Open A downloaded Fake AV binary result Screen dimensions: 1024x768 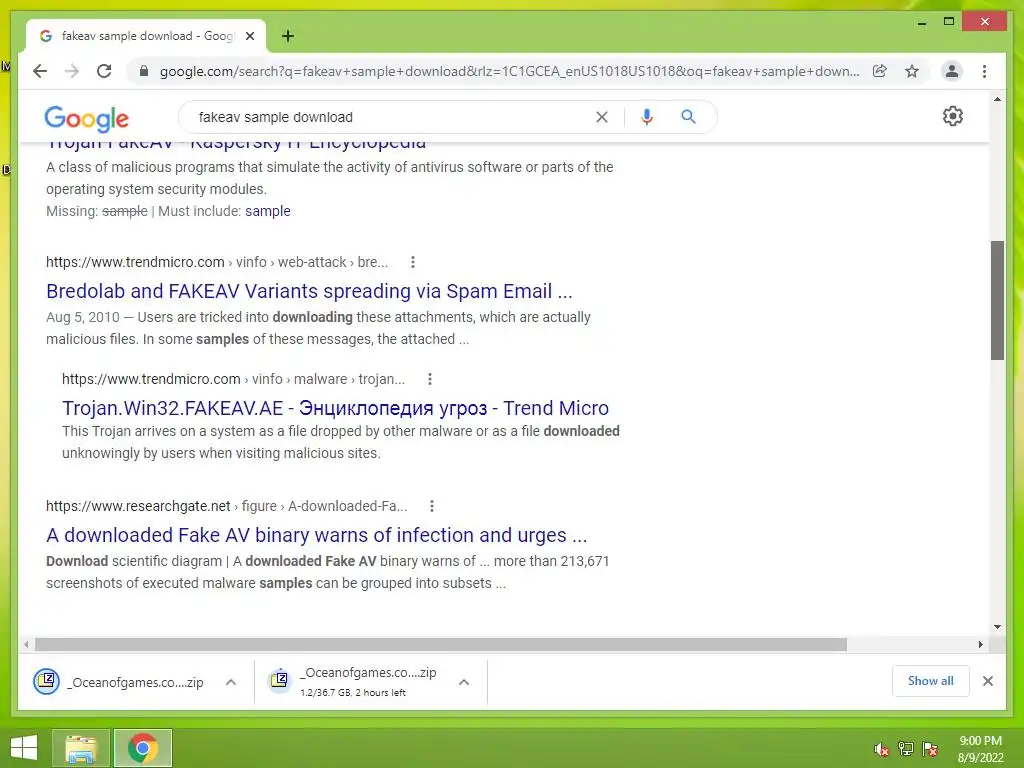point(317,535)
